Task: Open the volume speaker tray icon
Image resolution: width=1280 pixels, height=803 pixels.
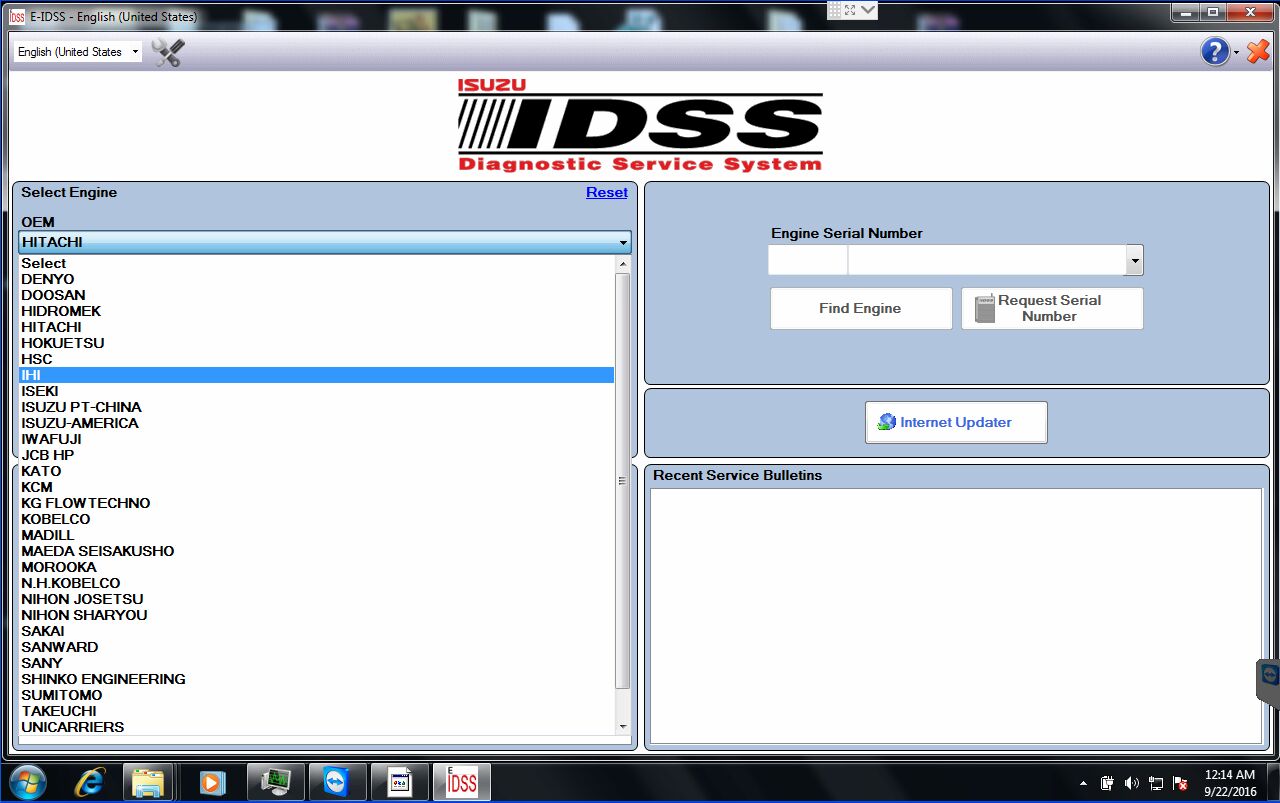Action: click(x=1132, y=783)
